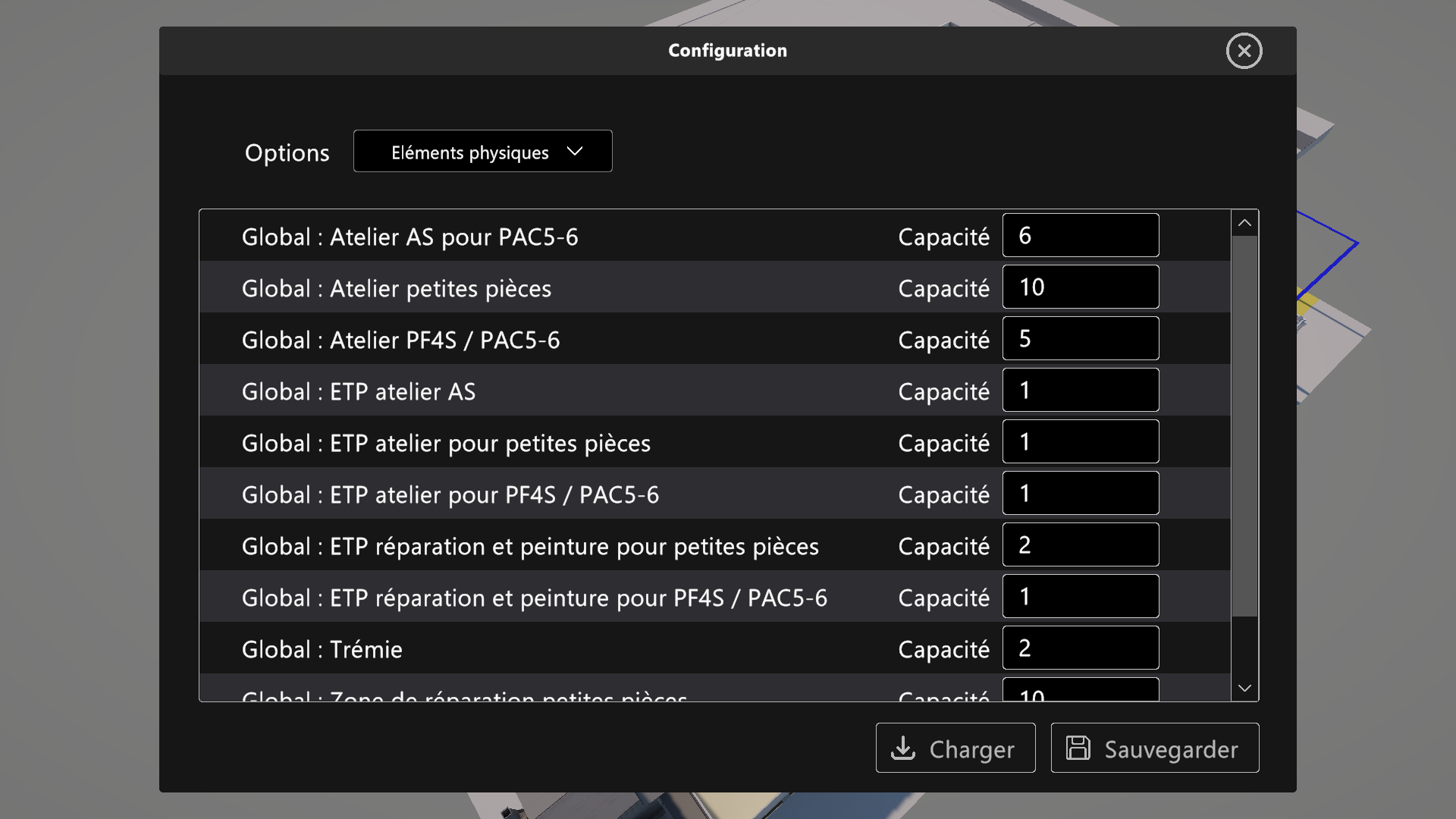Edit capacity field for Trémie
Screen dimensions: 1456x819
tap(1080, 648)
